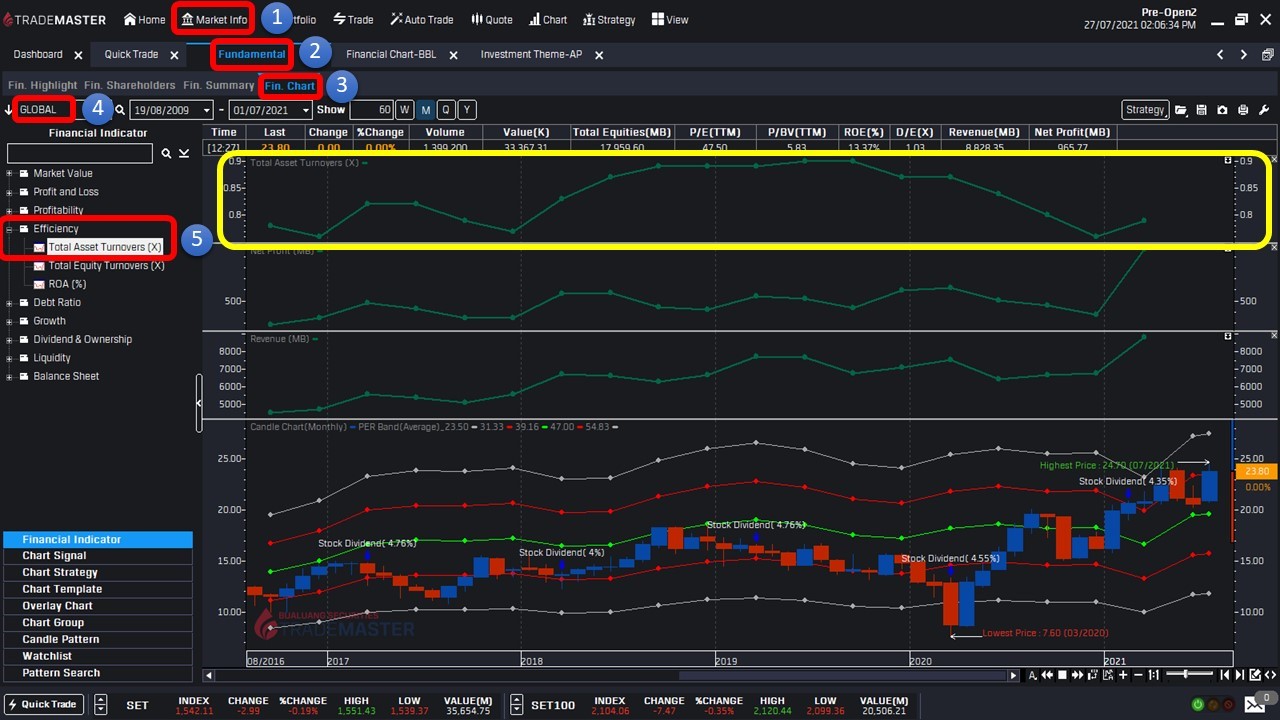This screenshot has width=1280, height=720.
Task: Switch to the Financial Chart-BBL tab
Action: click(390, 55)
